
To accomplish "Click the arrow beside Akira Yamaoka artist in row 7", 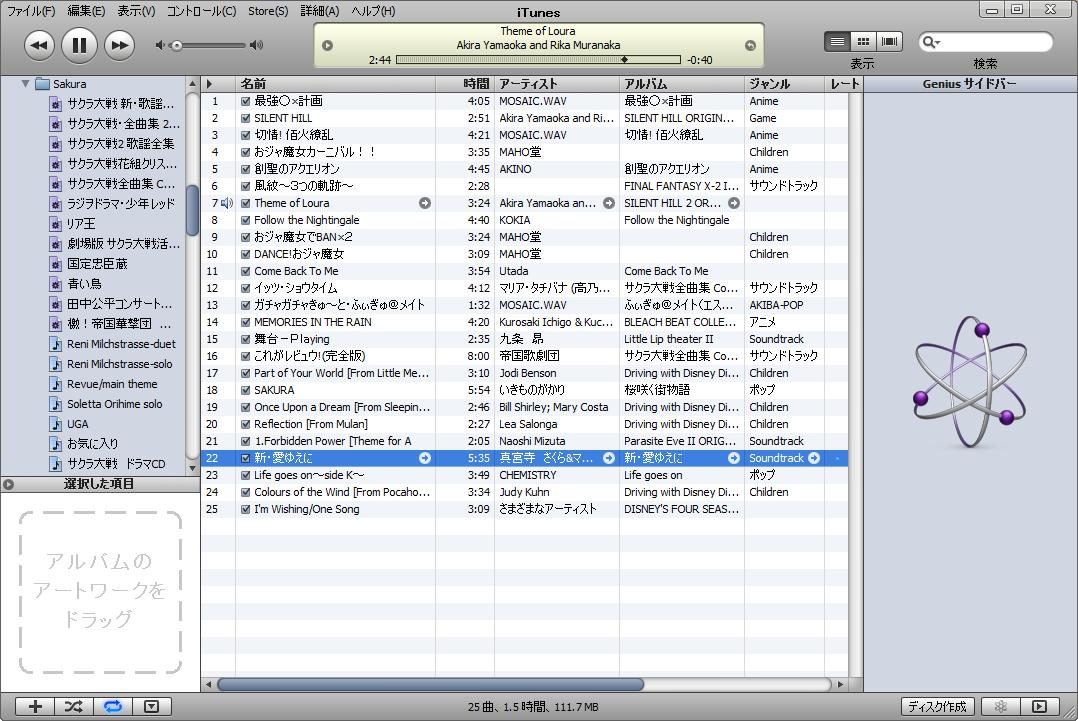I will [608, 203].
